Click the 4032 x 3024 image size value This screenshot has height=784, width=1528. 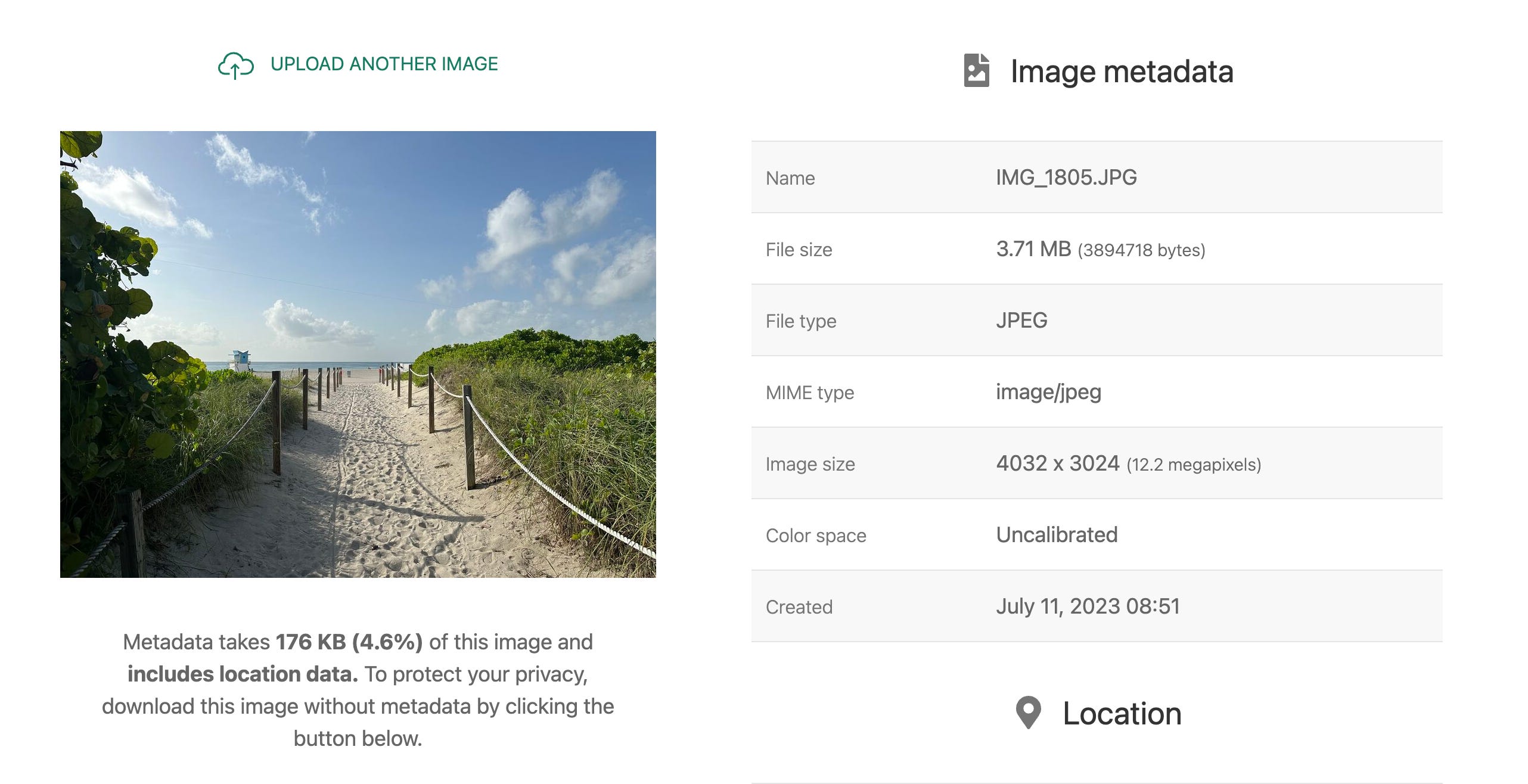tap(1058, 463)
